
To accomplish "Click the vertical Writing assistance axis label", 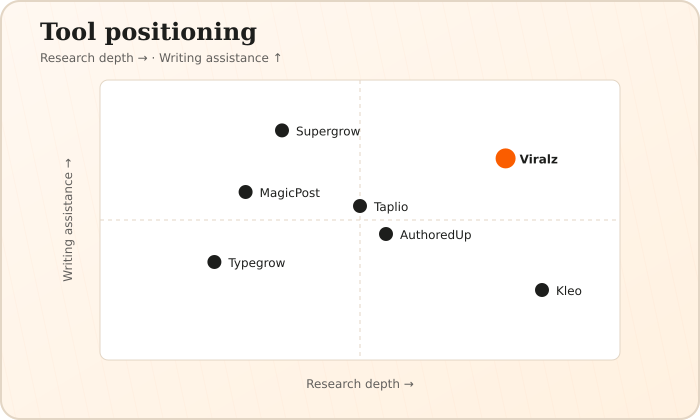I will coord(68,220).
